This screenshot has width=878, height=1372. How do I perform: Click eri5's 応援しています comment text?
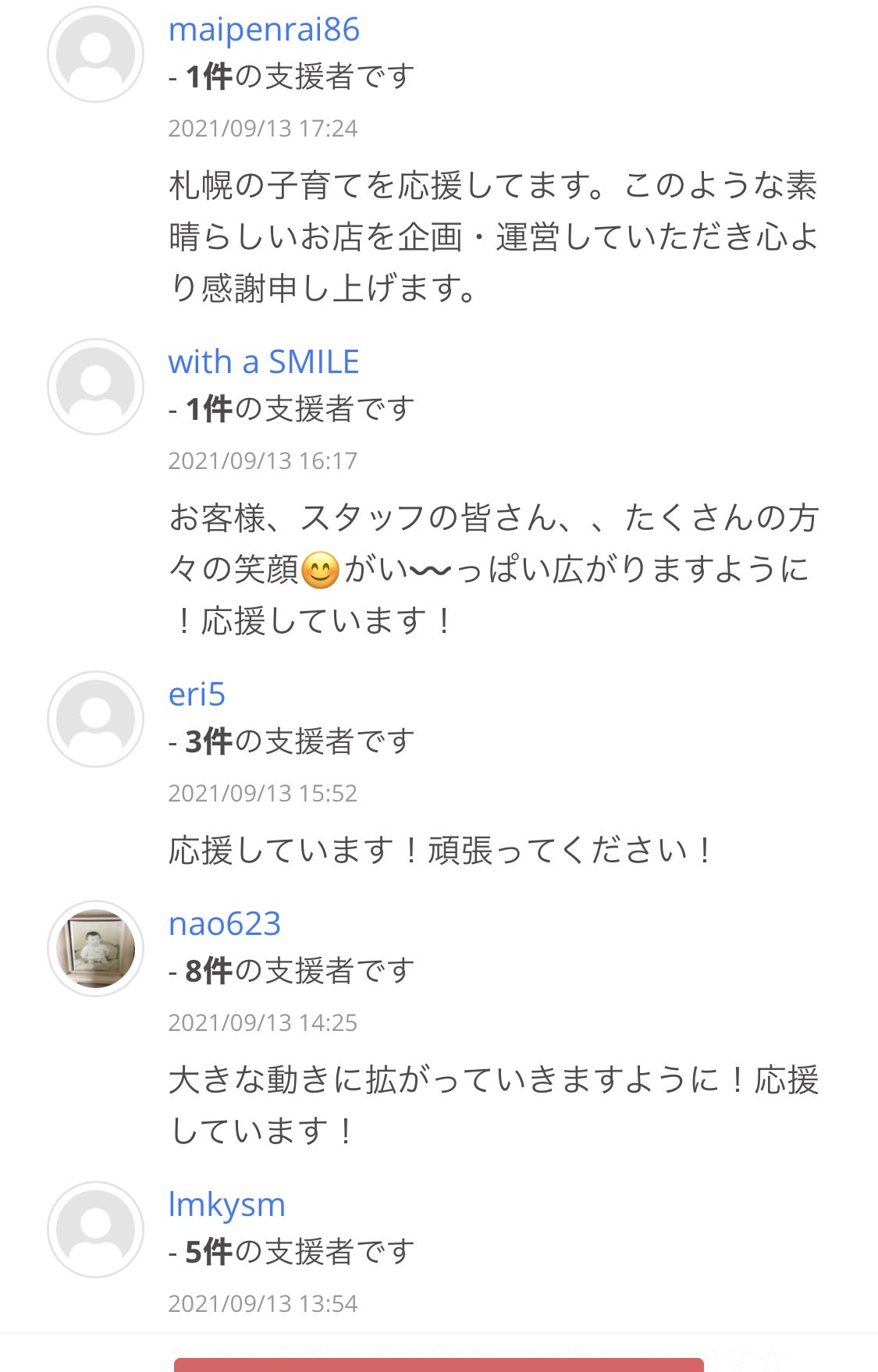point(441,851)
